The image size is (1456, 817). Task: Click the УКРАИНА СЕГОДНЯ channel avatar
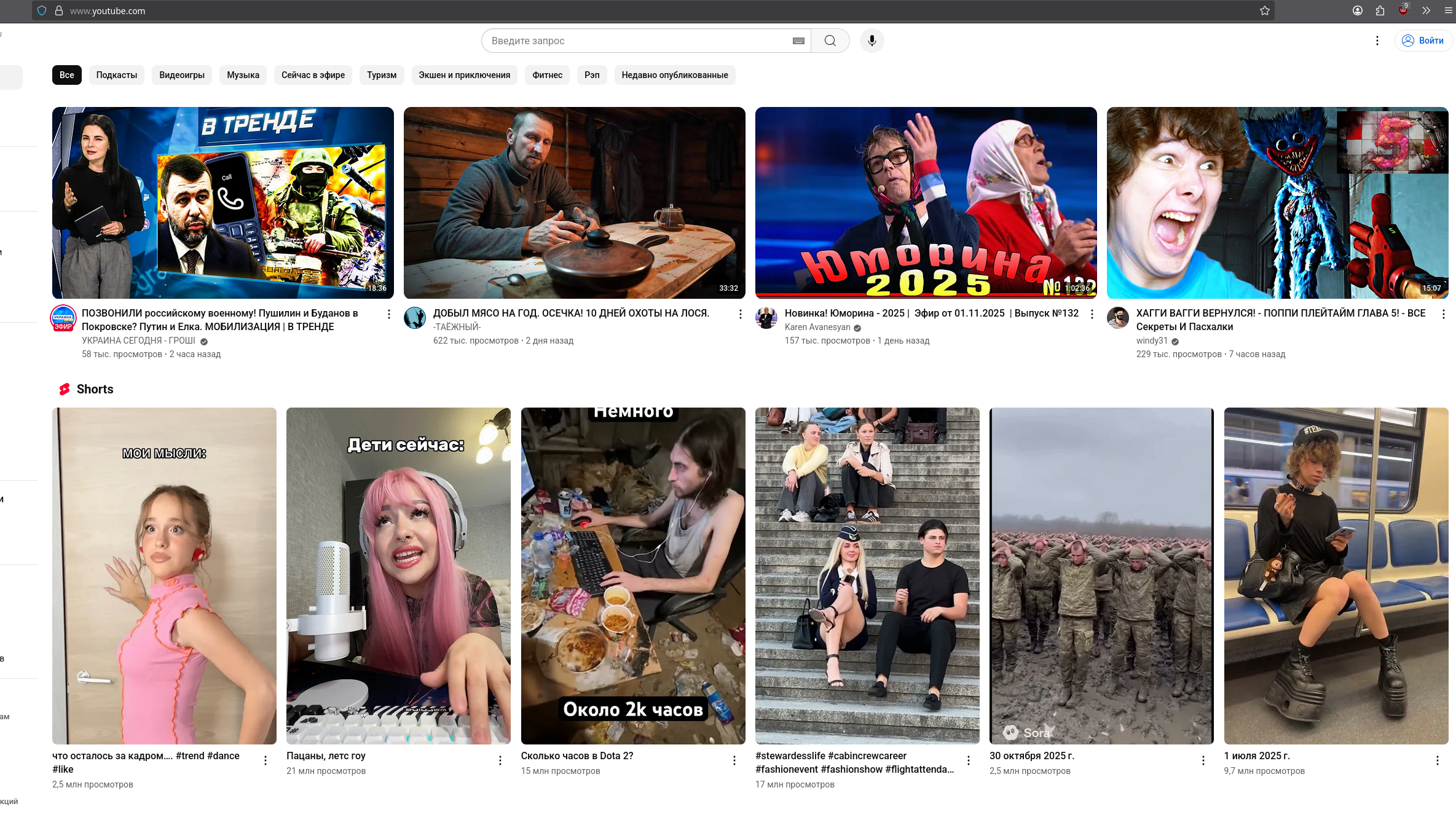click(63, 318)
